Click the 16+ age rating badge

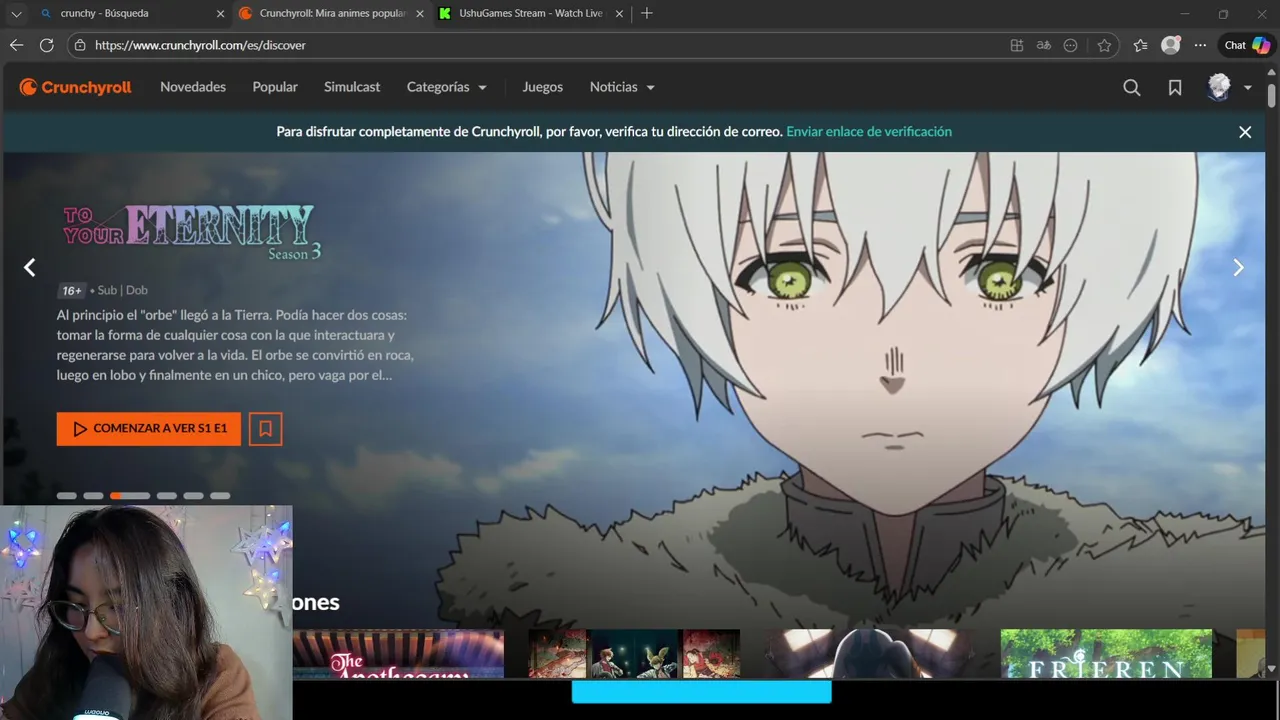click(72, 291)
